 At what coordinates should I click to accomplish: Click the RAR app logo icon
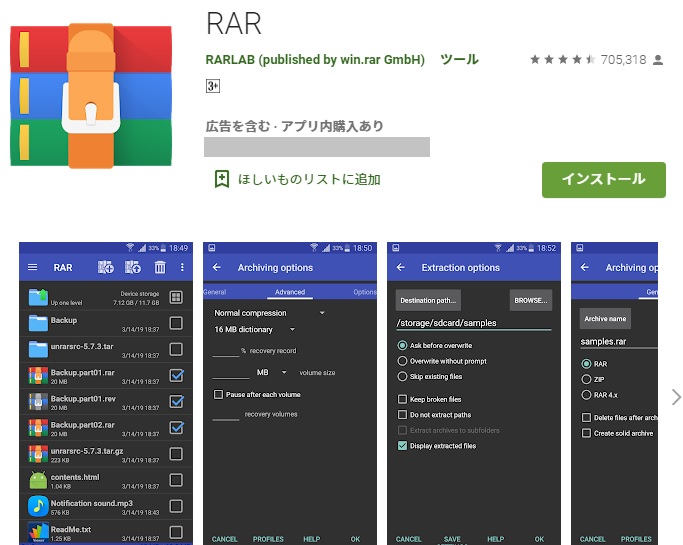[91, 96]
